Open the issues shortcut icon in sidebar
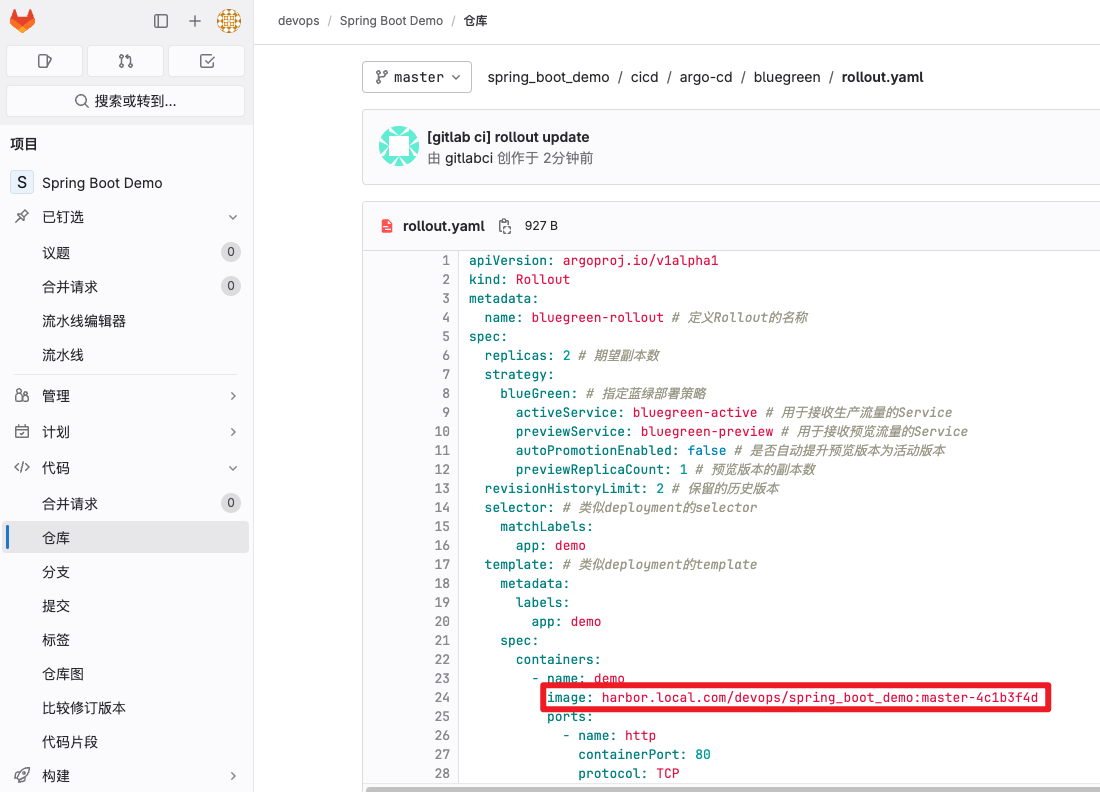Image resolution: width=1100 pixels, height=792 pixels. 44,61
